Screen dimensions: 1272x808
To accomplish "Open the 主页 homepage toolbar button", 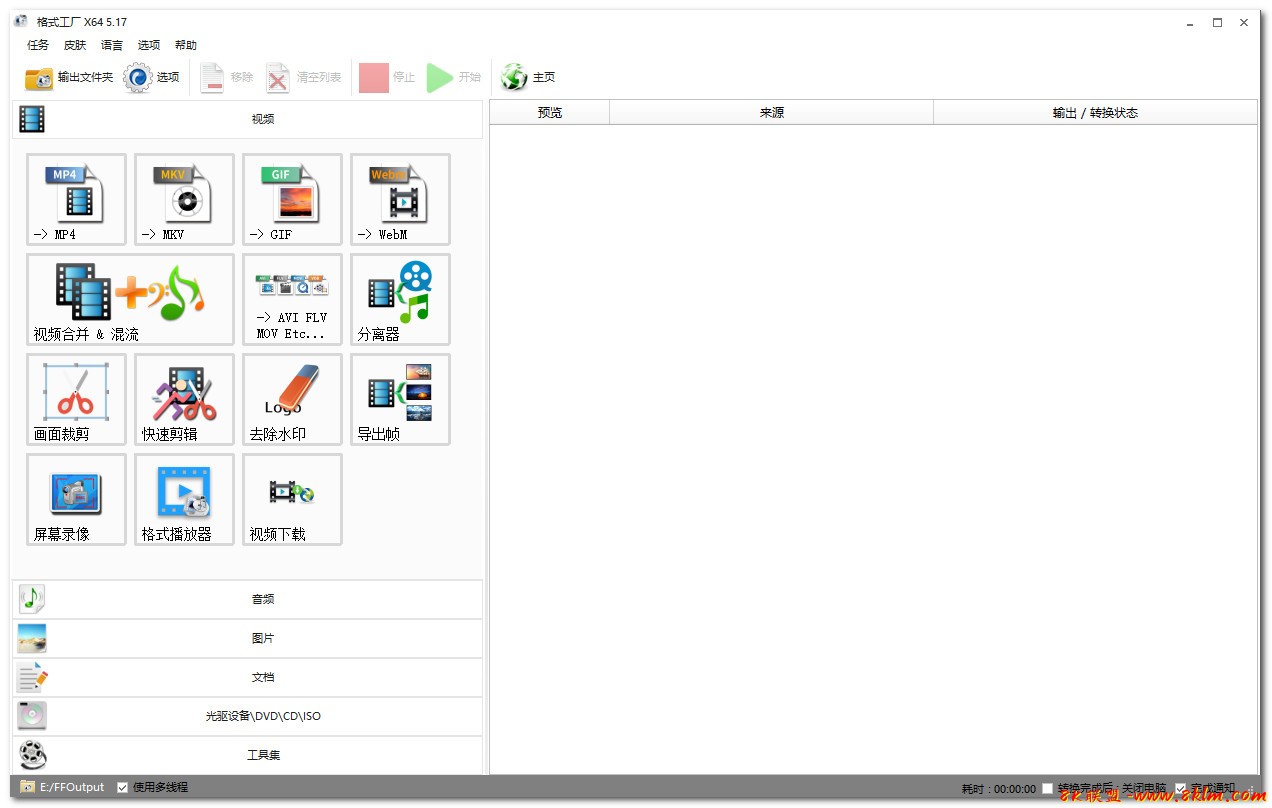I will (x=528, y=77).
